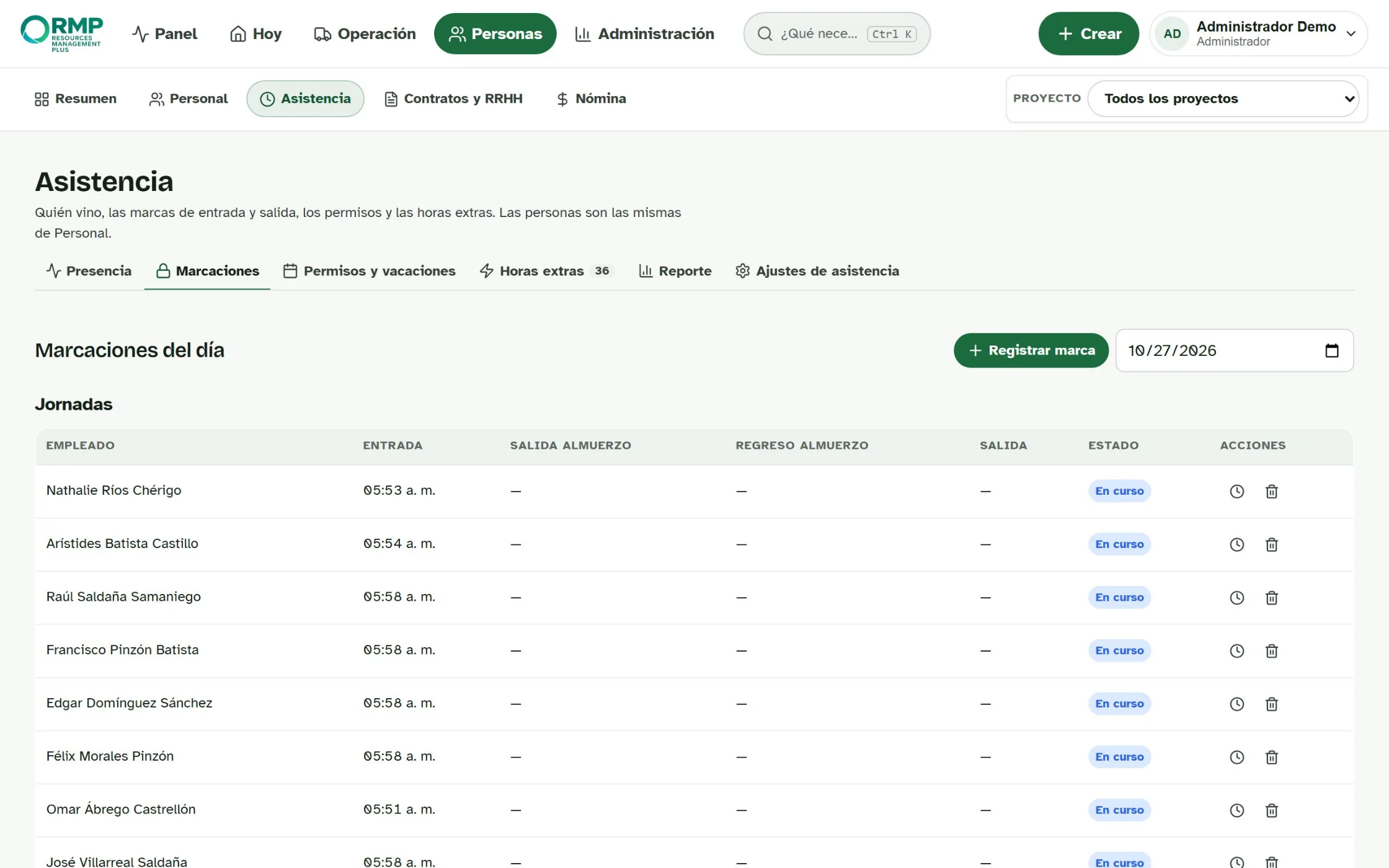Open the Nómina subsection
Image resolution: width=1389 pixels, height=868 pixels.
click(x=591, y=99)
